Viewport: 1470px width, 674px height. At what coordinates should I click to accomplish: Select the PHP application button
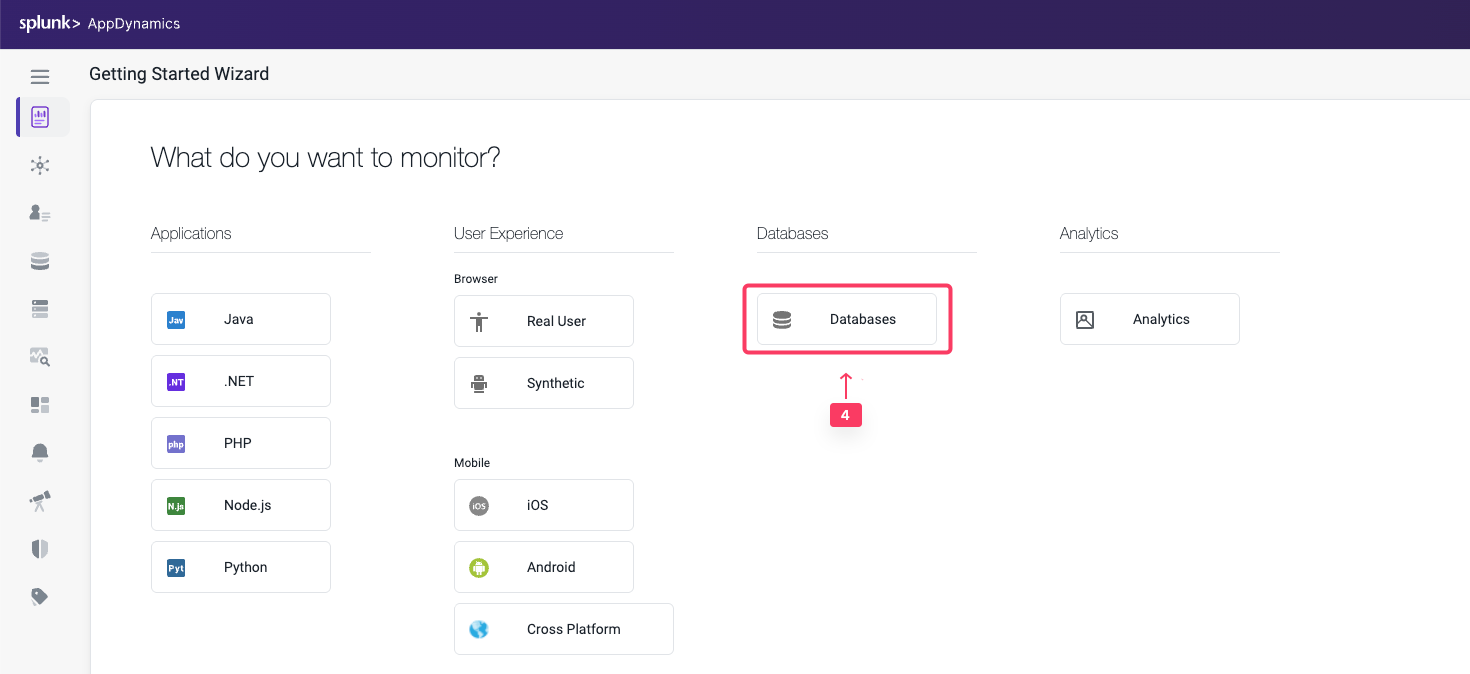(x=241, y=443)
